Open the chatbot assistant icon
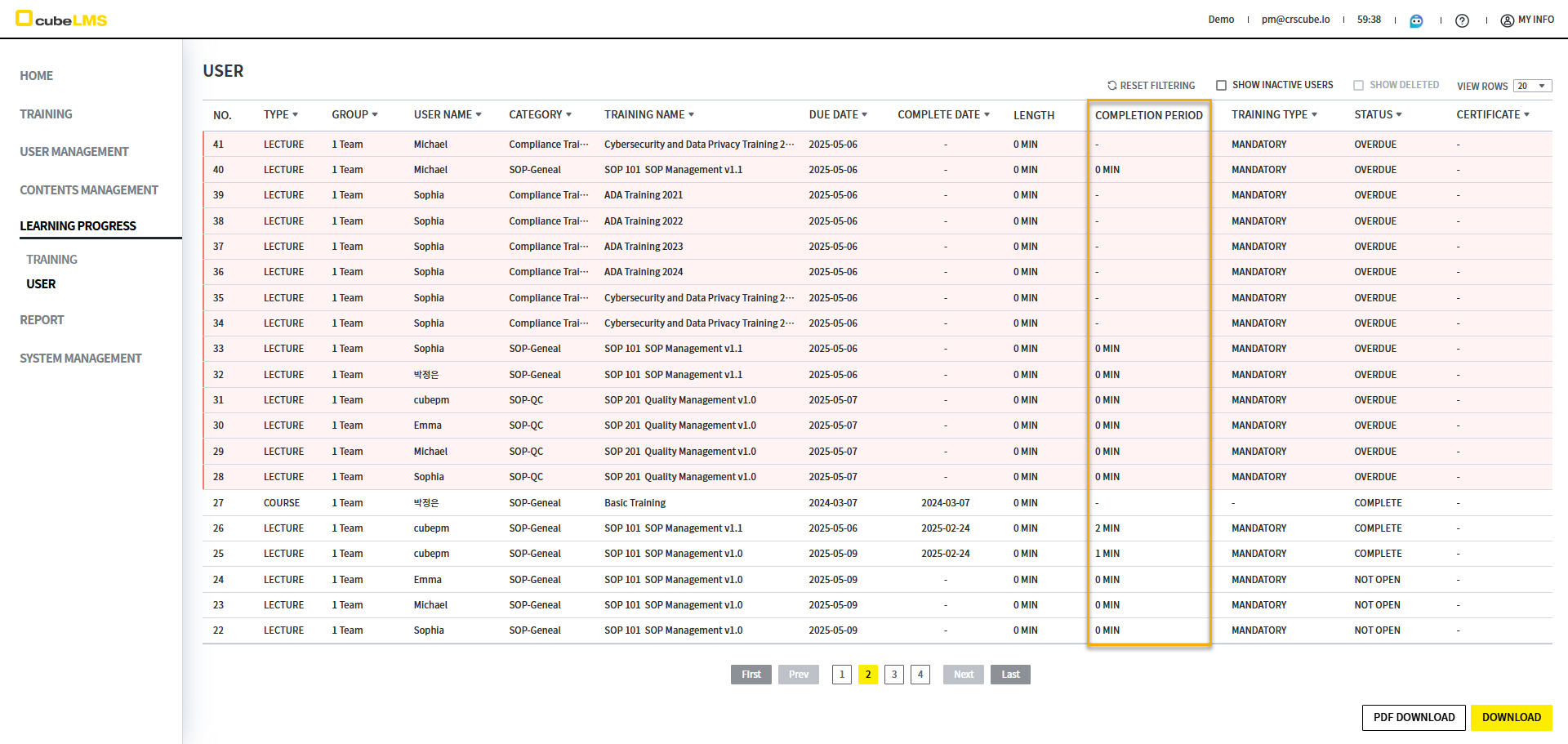 click(x=1416, y=20)
